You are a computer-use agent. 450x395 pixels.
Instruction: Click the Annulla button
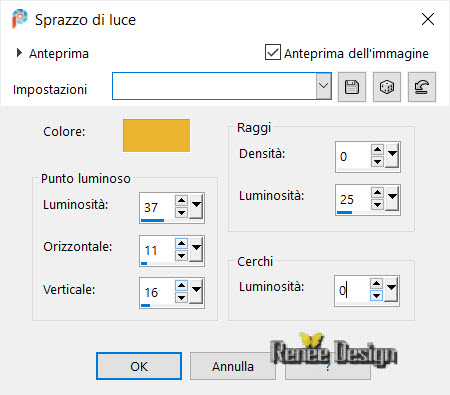233,366
